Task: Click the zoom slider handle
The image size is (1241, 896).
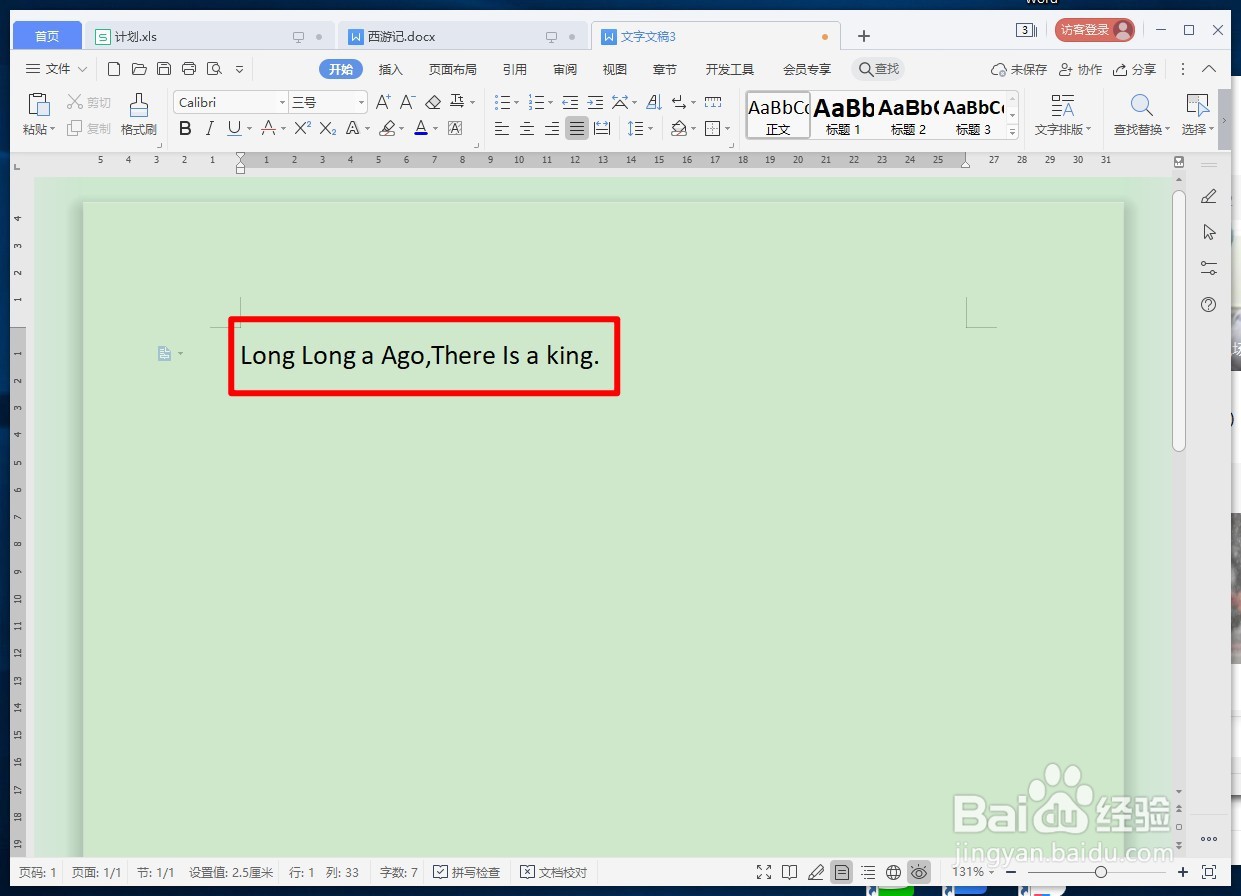Action: coord(1100,872)
